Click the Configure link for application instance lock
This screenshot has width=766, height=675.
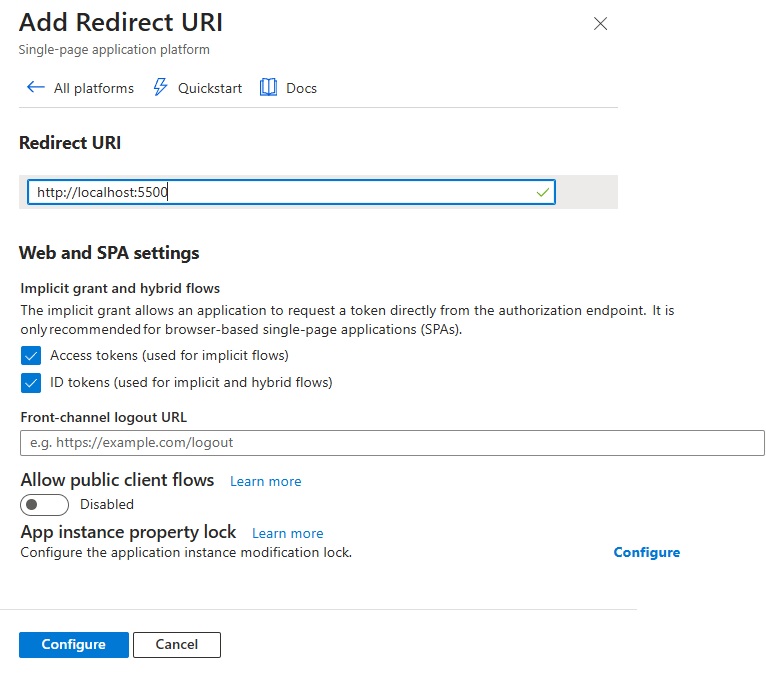(646, 552)
